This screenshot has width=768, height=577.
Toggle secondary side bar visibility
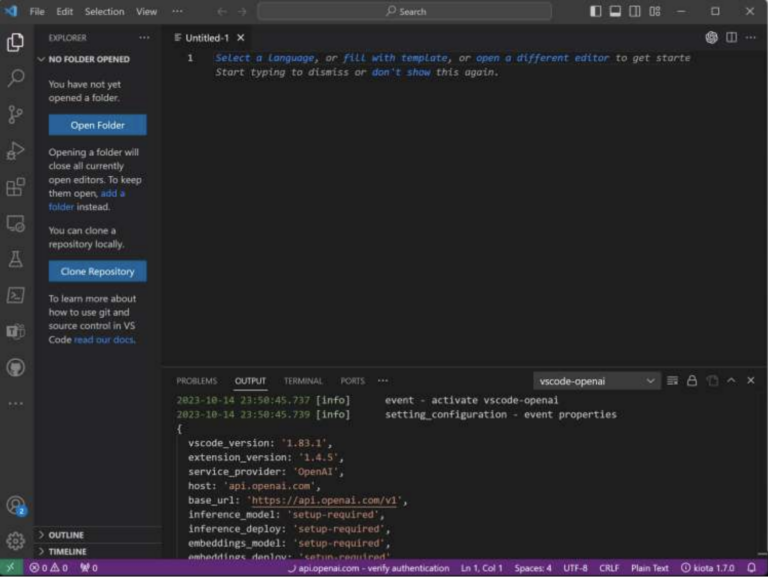[x=635, y=11]
